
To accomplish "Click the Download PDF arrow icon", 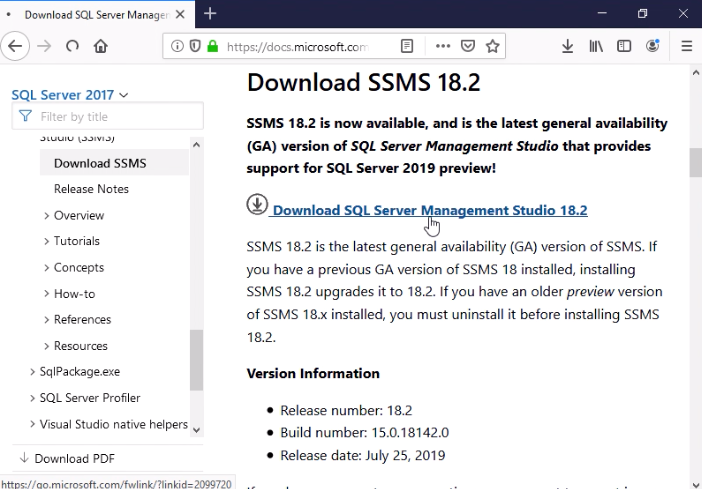I will [24, 458].
